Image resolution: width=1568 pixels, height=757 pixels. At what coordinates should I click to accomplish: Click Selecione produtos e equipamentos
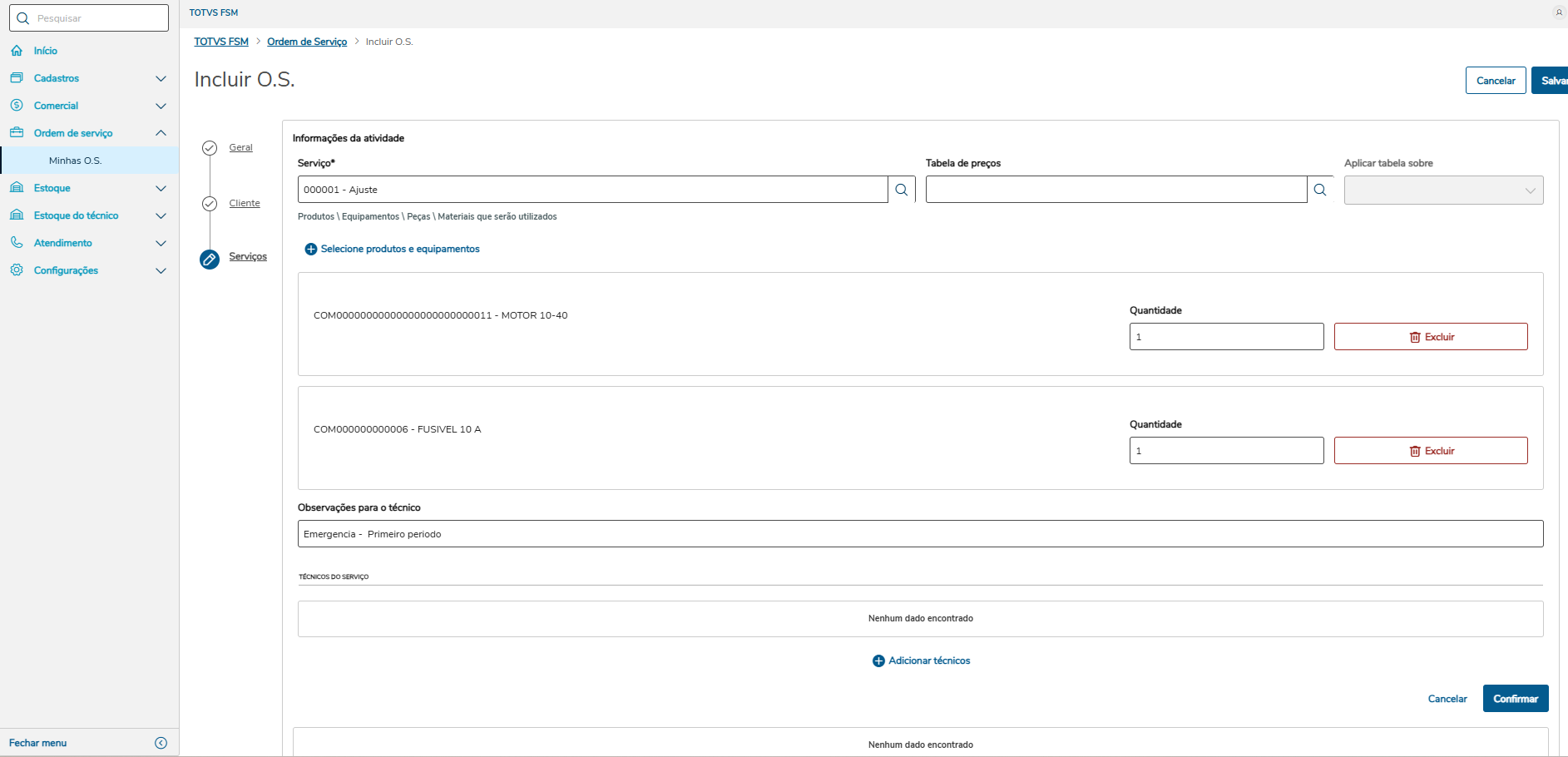[x=393, y=249]
